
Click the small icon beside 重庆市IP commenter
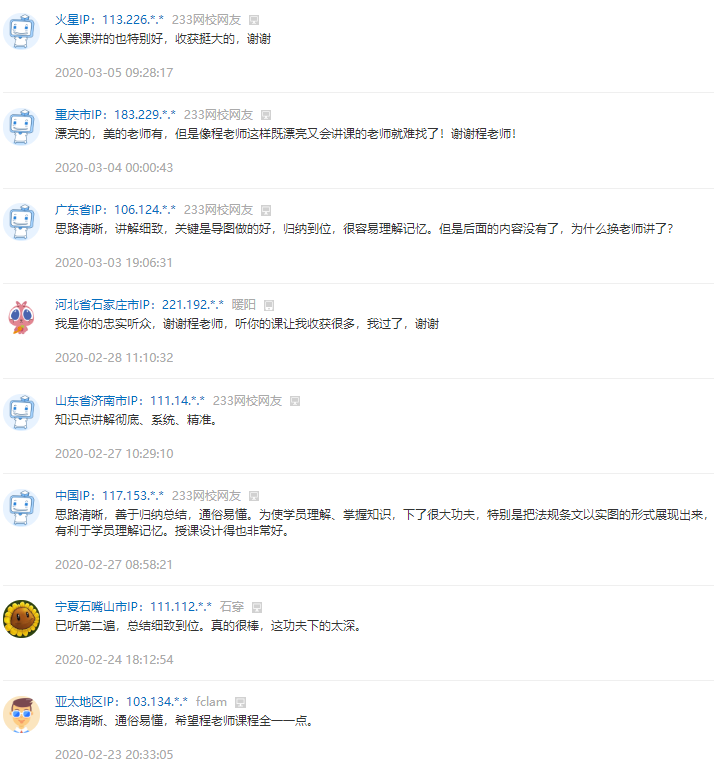(266, 115)
